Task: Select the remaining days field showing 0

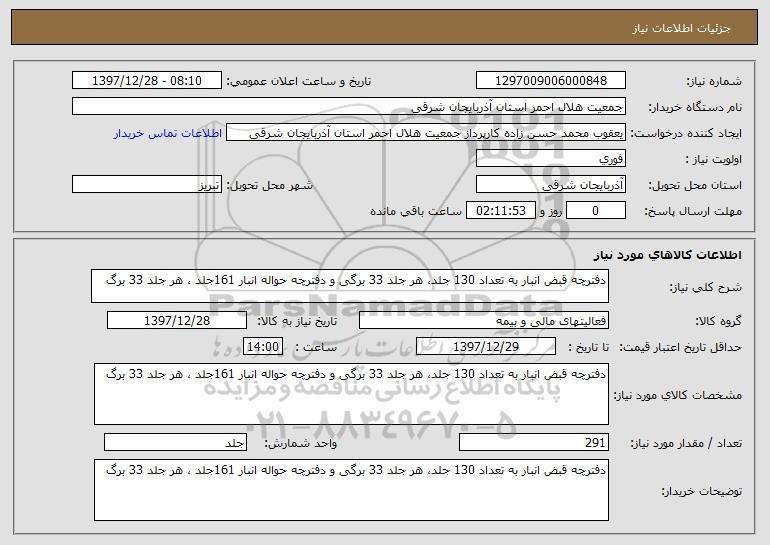Action: coord(596,211)
